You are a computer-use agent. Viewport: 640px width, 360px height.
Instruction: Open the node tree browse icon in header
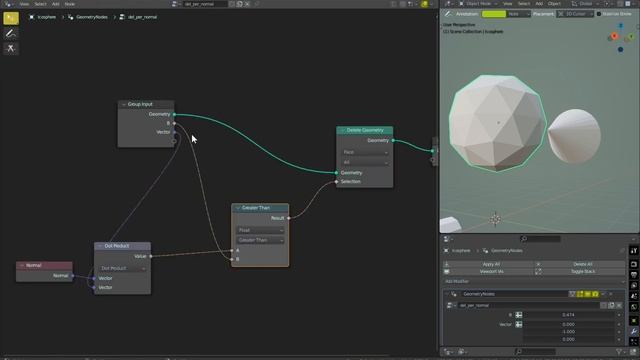tap(176, 4)
